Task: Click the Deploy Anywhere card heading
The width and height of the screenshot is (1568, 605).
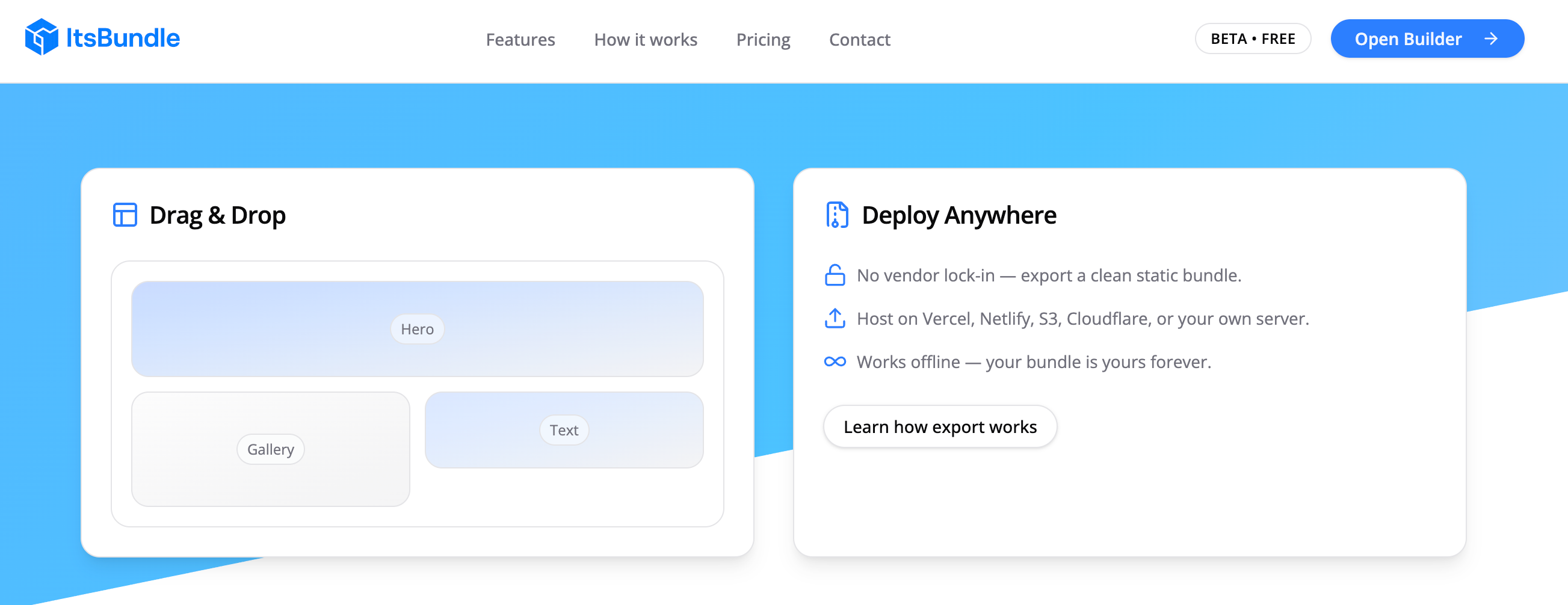Action: 958,215
